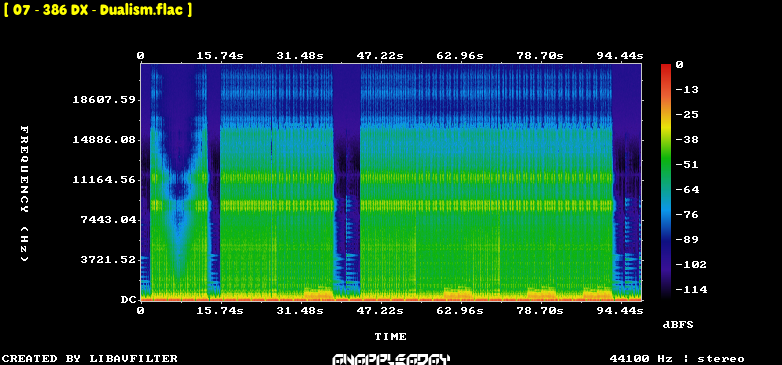This screenshot has height=365, width=782.
Task: Click the 3721.52 frequency tick label
Action: click(x=108, y=259)
